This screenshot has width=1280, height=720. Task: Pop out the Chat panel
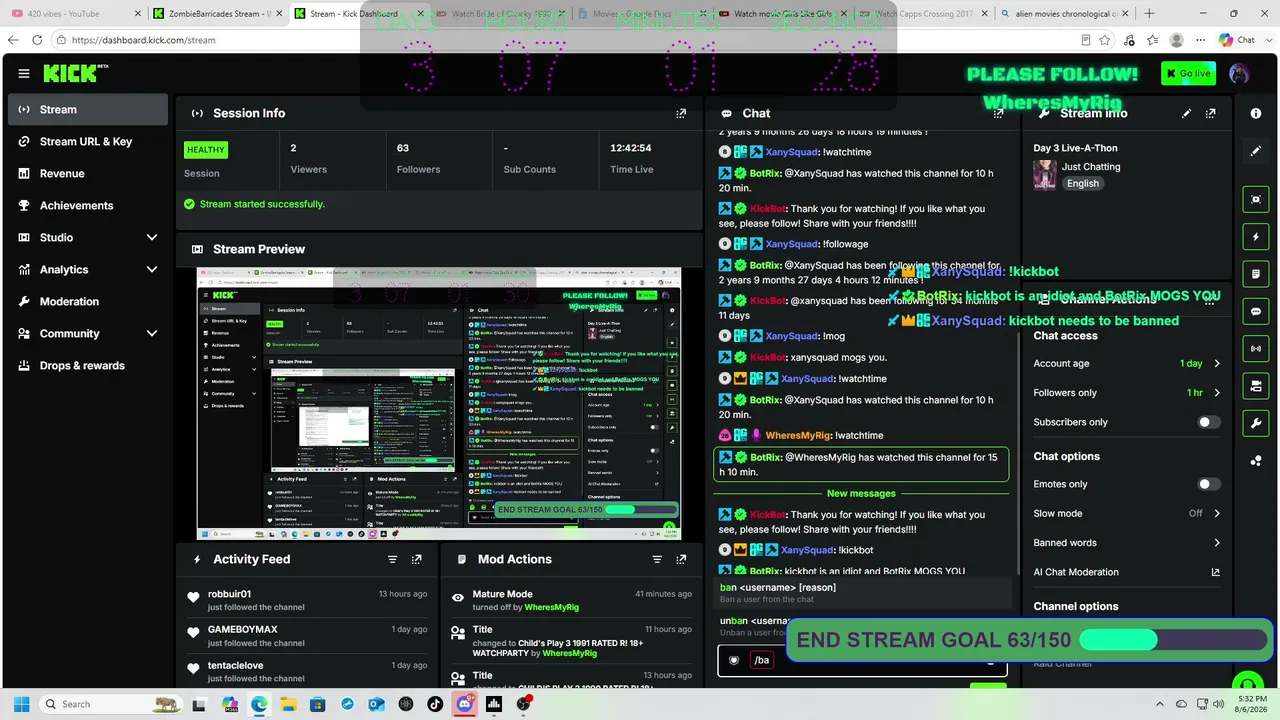pyautogui.click(x=998, y=114)
